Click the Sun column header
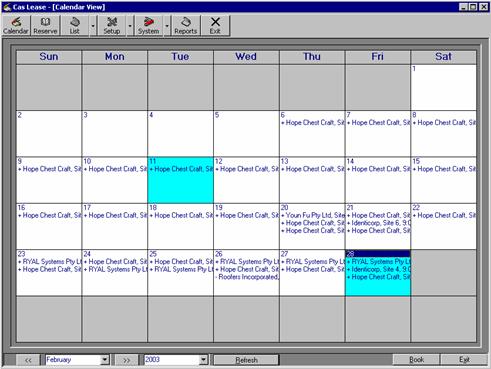 [49, 57]
